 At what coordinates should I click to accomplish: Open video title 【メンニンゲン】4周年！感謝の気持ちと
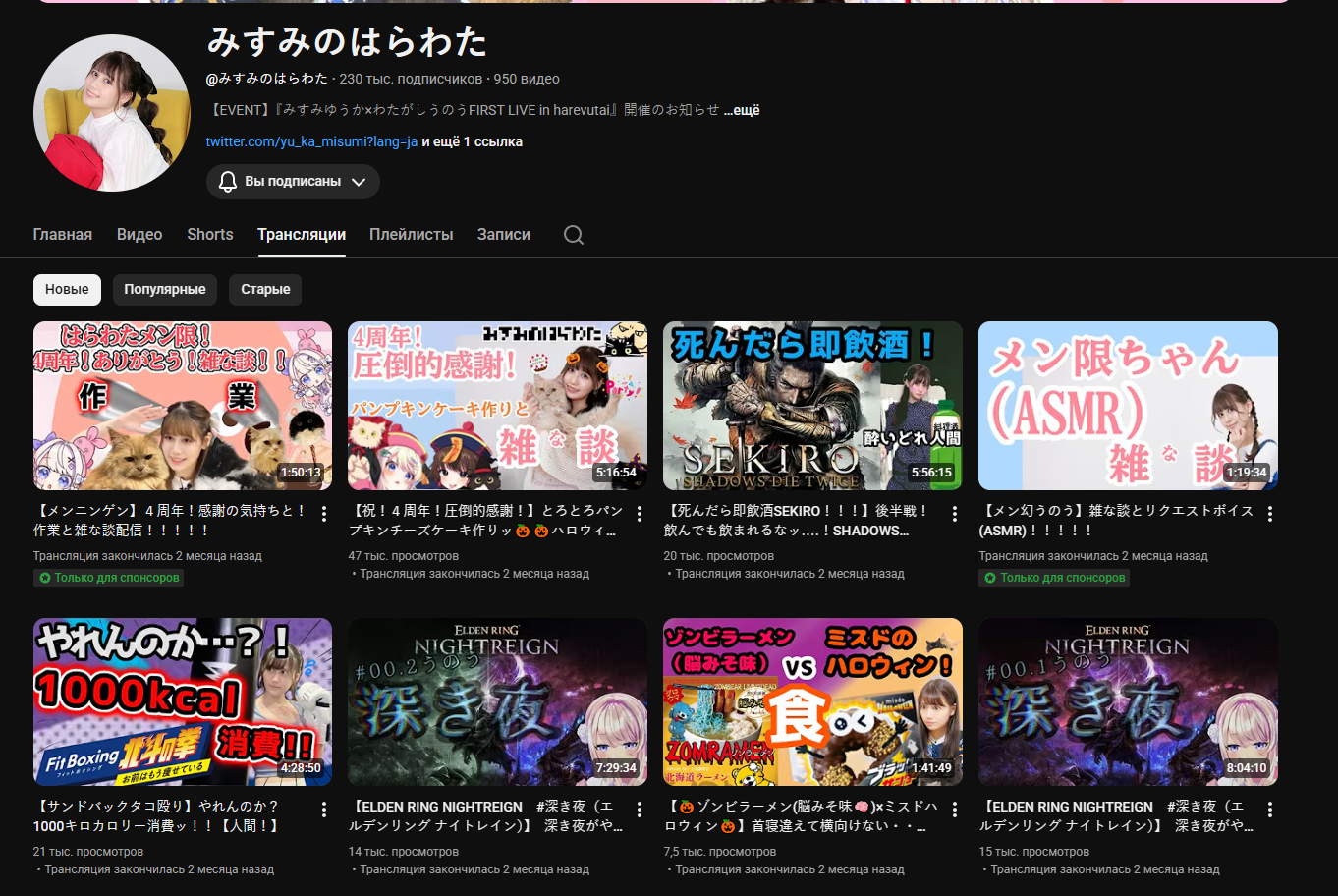(x=170, y=521)
